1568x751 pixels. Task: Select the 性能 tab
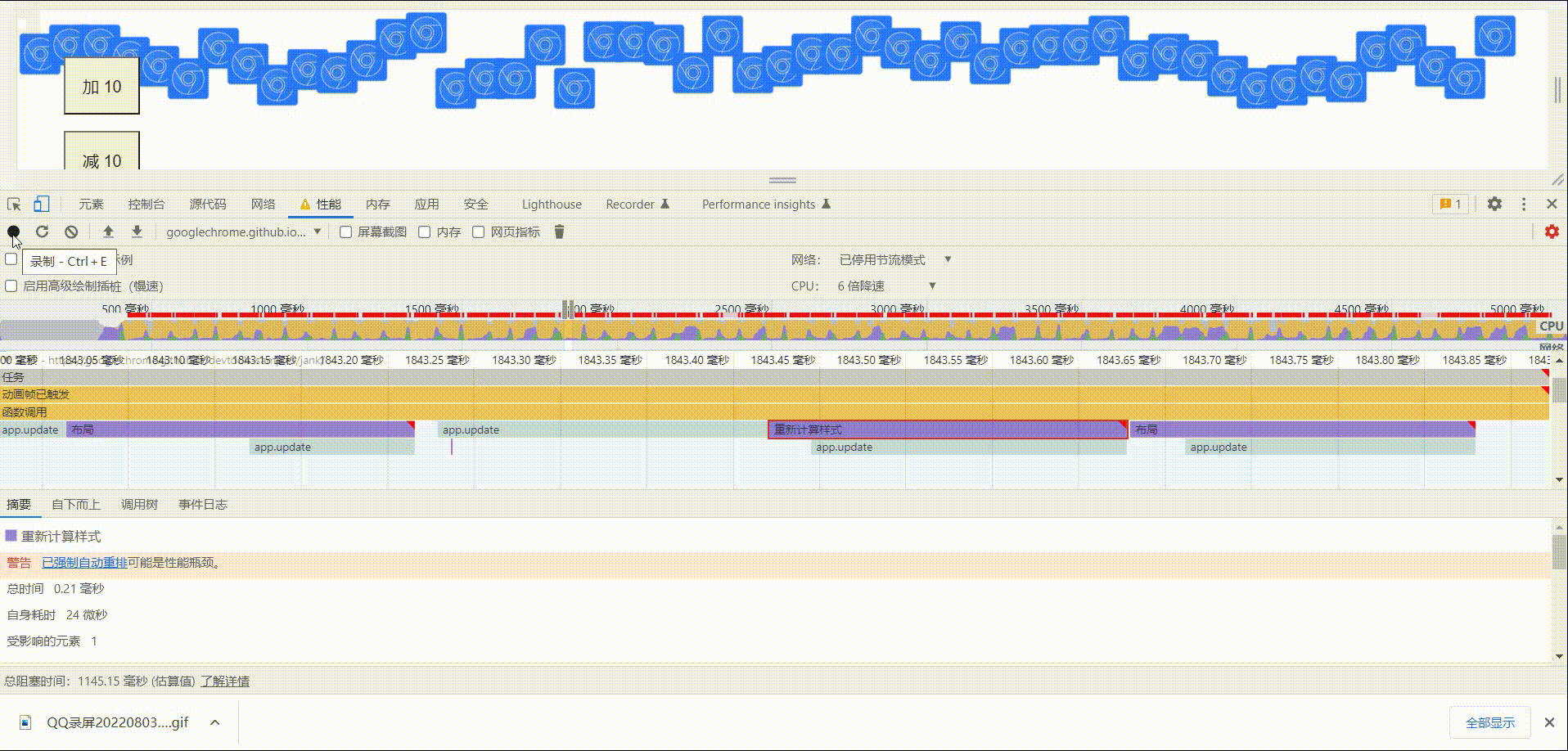321,205
